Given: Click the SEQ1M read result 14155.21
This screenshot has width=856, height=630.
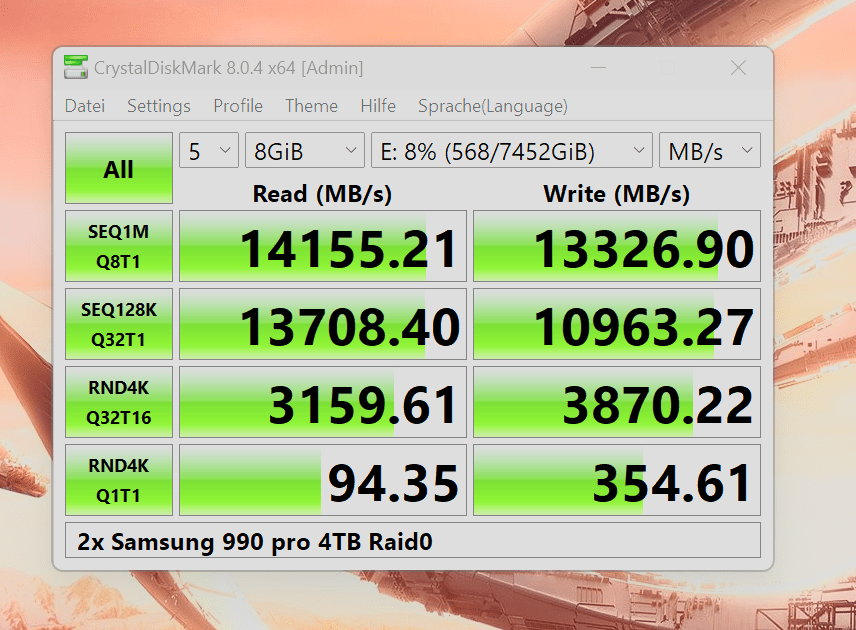Looking at the screenshot, I should click(x=323, y=246).
